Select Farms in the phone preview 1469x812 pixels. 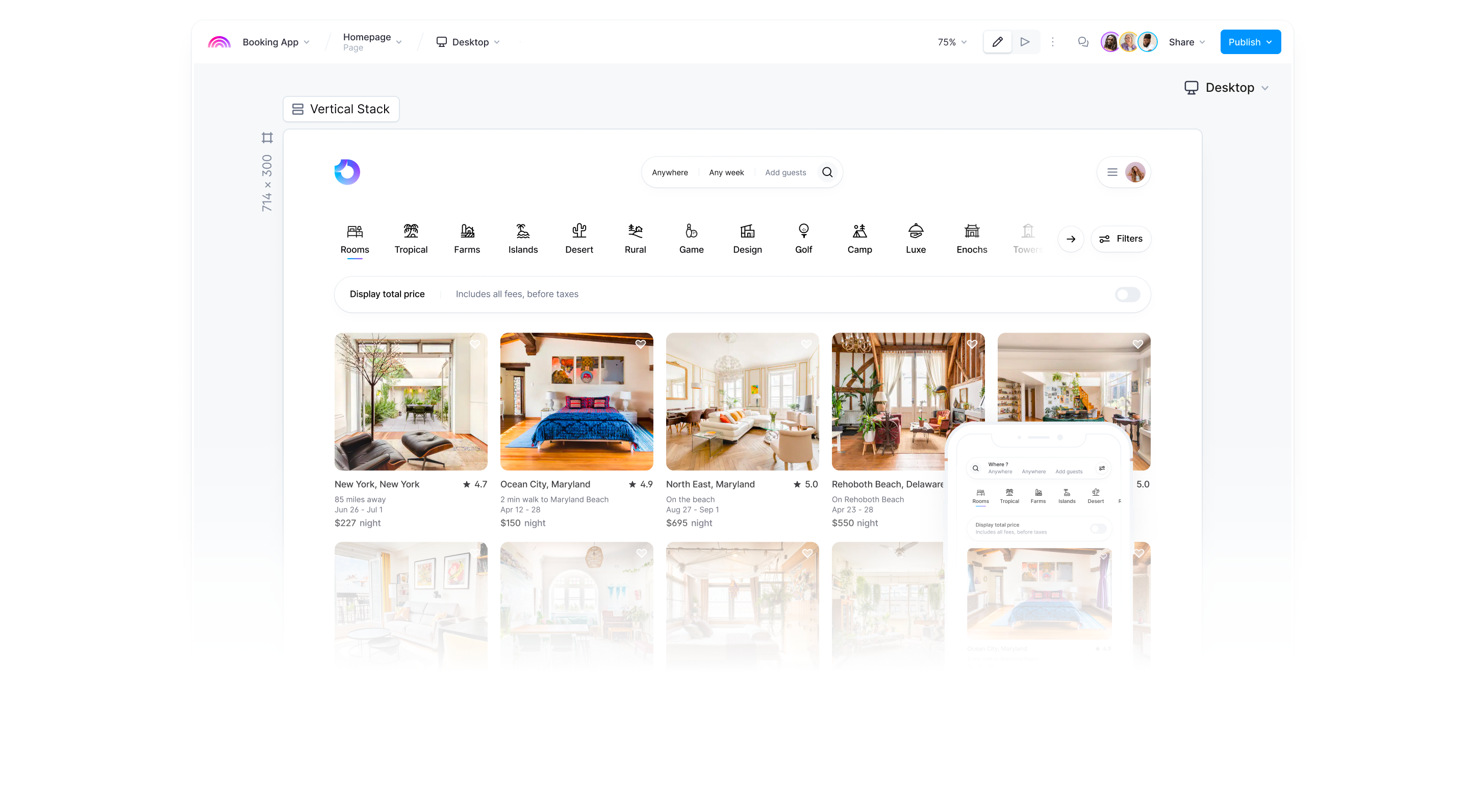pyautogui.click(x=1038, y=496)
